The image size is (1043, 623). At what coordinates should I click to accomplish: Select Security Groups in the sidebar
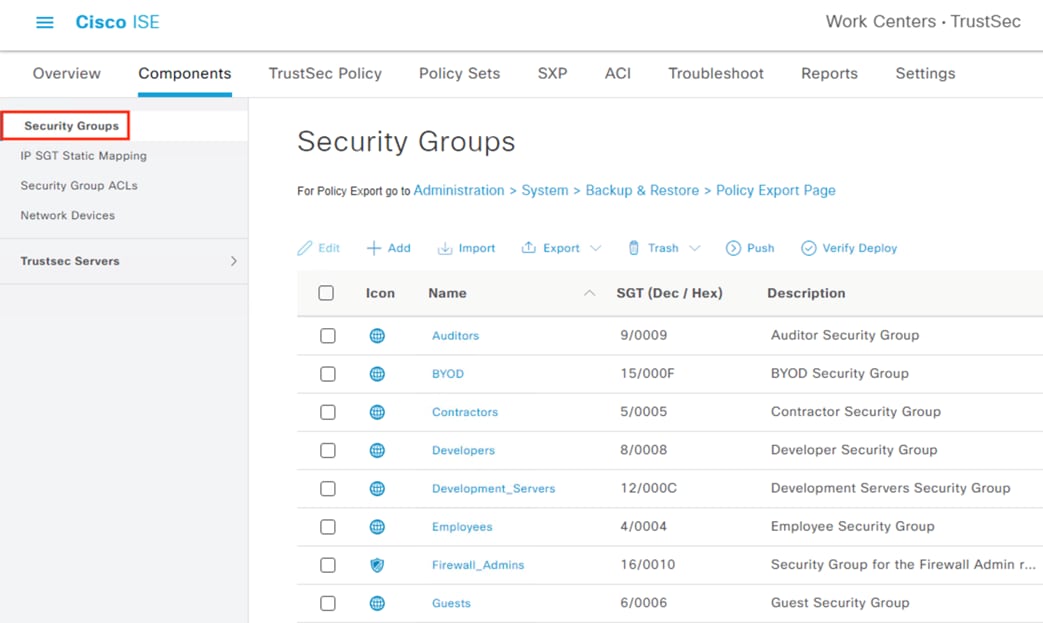(x=71, y=126)
